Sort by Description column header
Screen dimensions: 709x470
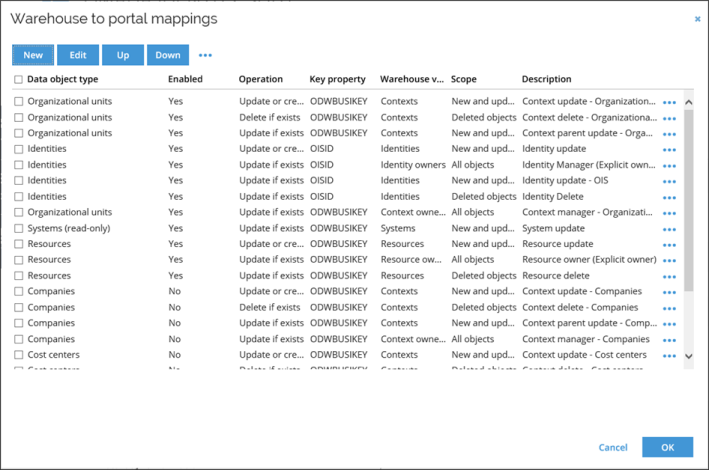coord(546,79)
